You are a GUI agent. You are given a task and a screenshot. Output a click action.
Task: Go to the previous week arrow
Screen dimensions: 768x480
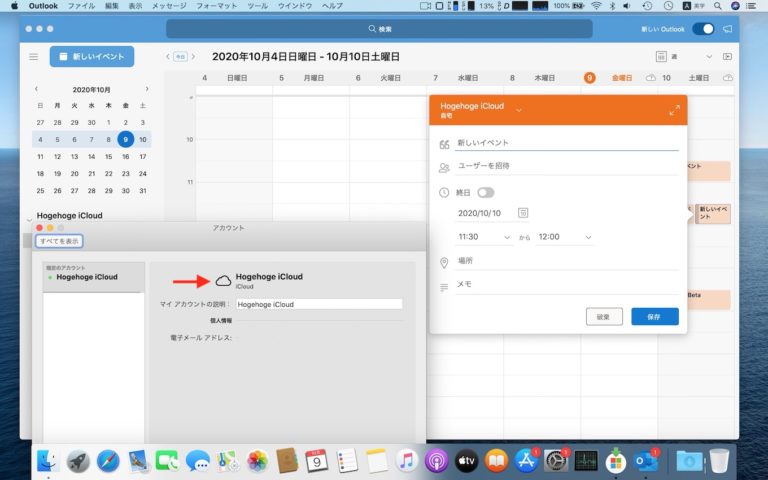(x=168, y=57)
